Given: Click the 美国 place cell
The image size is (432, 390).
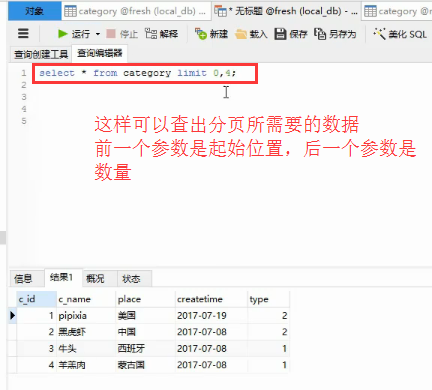Looking at the screenshot, I should click(x=145, y=315).
